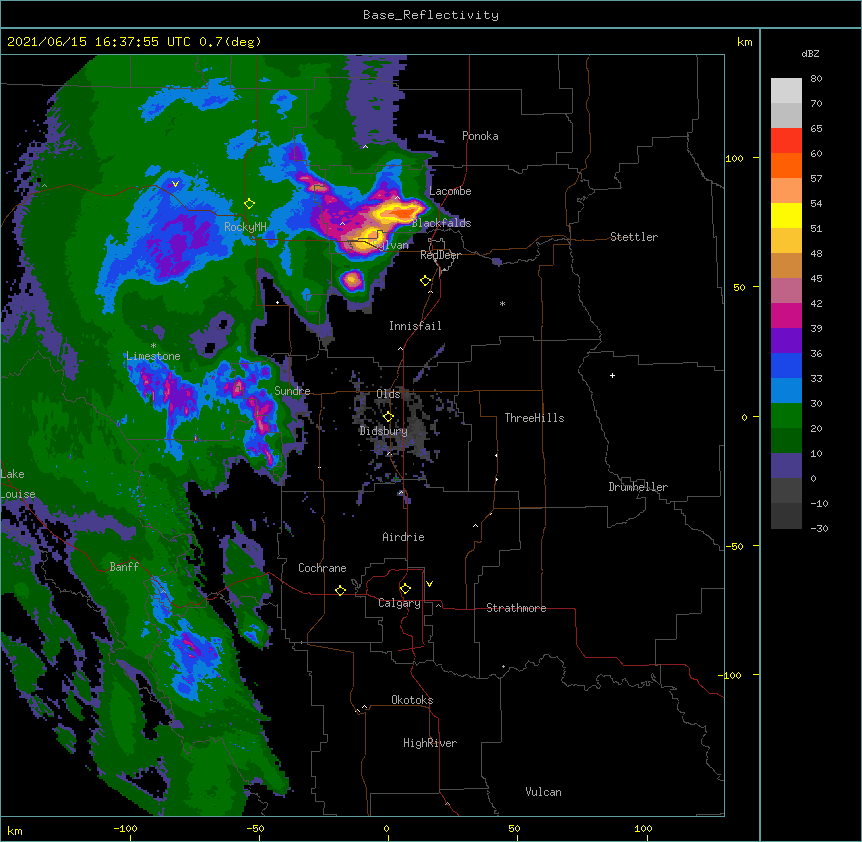This screenshot has width=862, height=842.
Task: Click the 50 tick label on right axis
Action: [739, 287]
